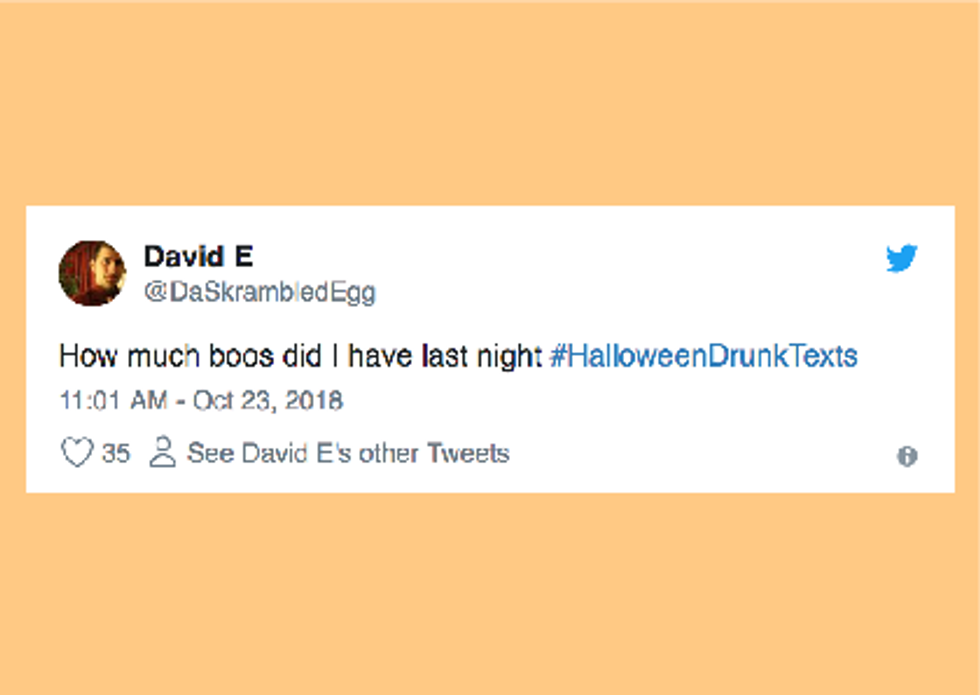The image size is (980, 695).
Task: Click the person silhouette icon
Action: pyautogui.click(x=161, y=453)
